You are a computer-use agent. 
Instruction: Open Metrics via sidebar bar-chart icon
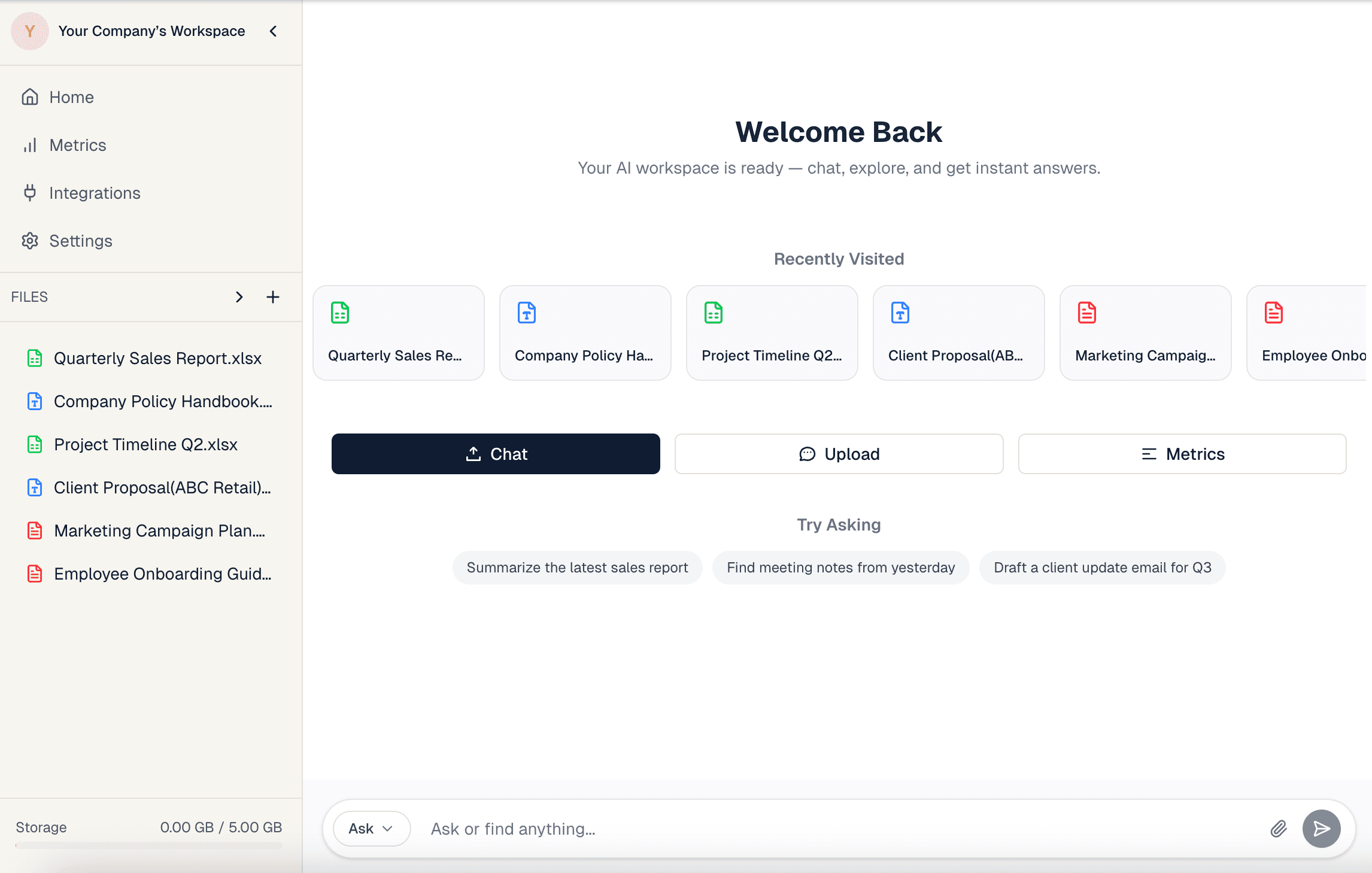tap(30, 145)
